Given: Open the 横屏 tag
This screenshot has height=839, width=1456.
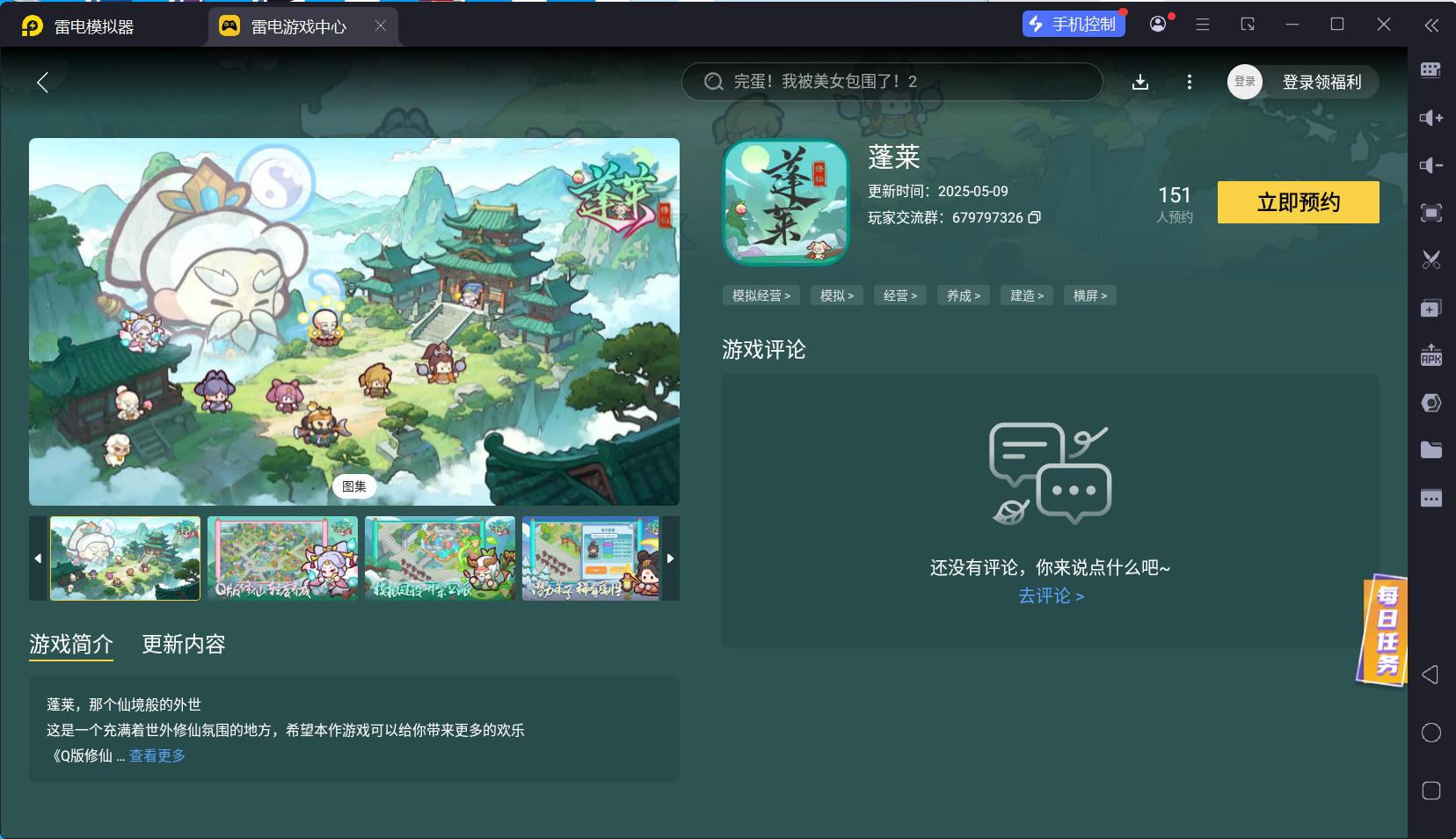Looking at the screenshot, I should click(x=1090, y=295).
